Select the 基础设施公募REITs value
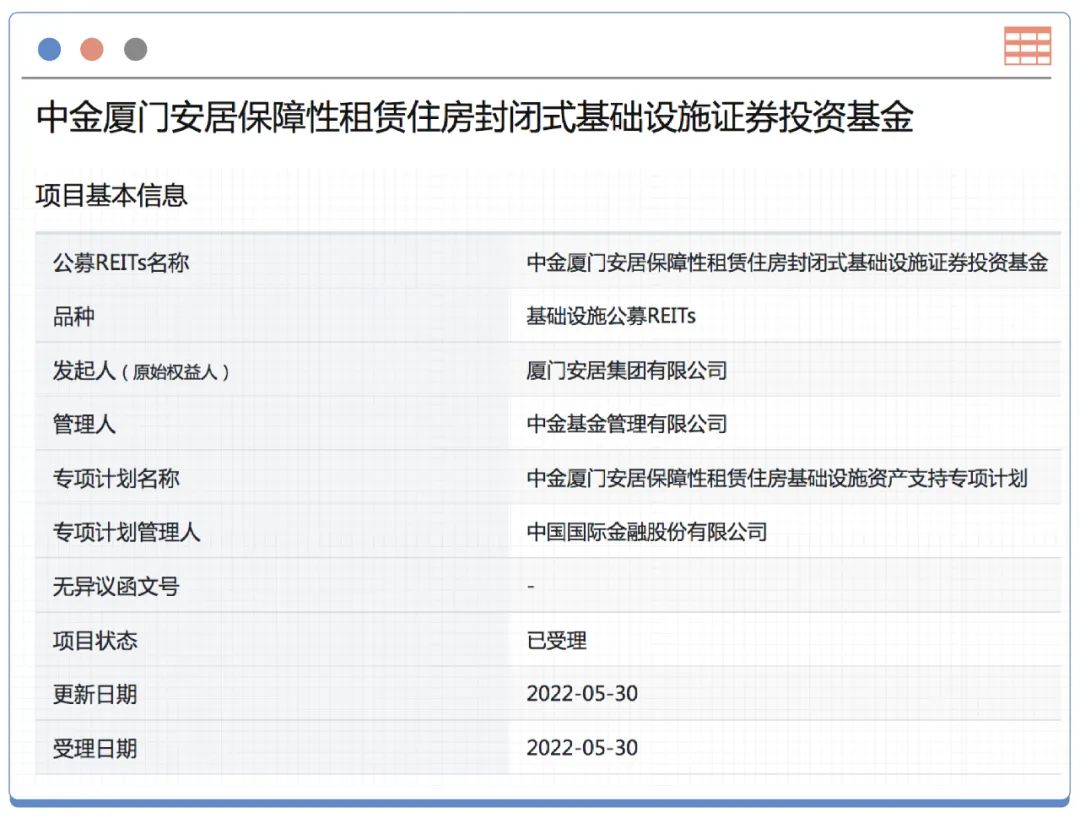Image resolution: width=1080 pixels, height=818 pixels. (x=611, y=316)
